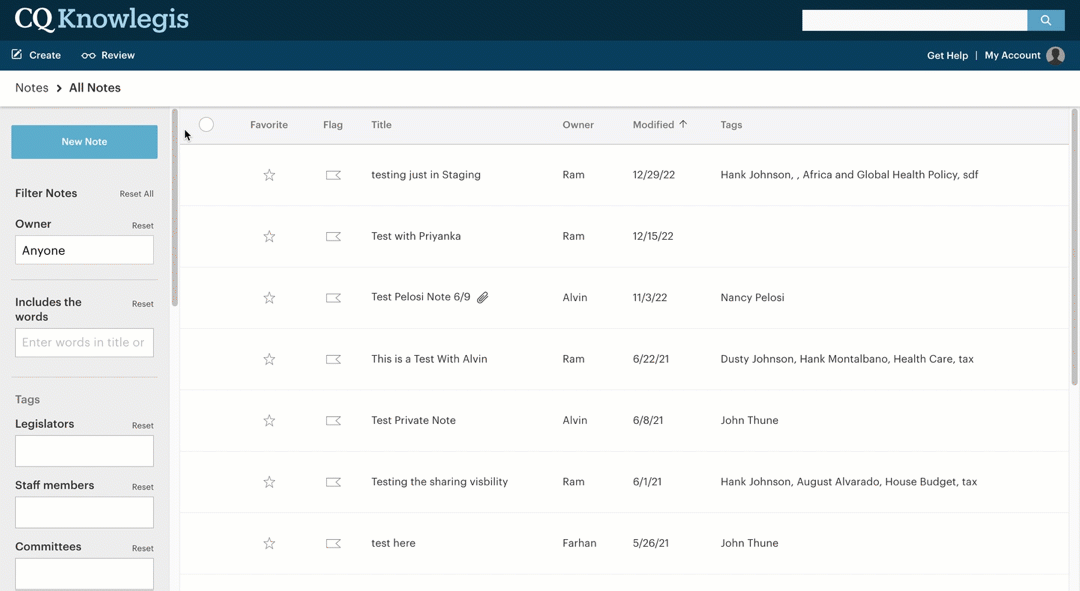Screen dimensions: 1080x591
Task: Click Reset All filters link
Action: 137,194
